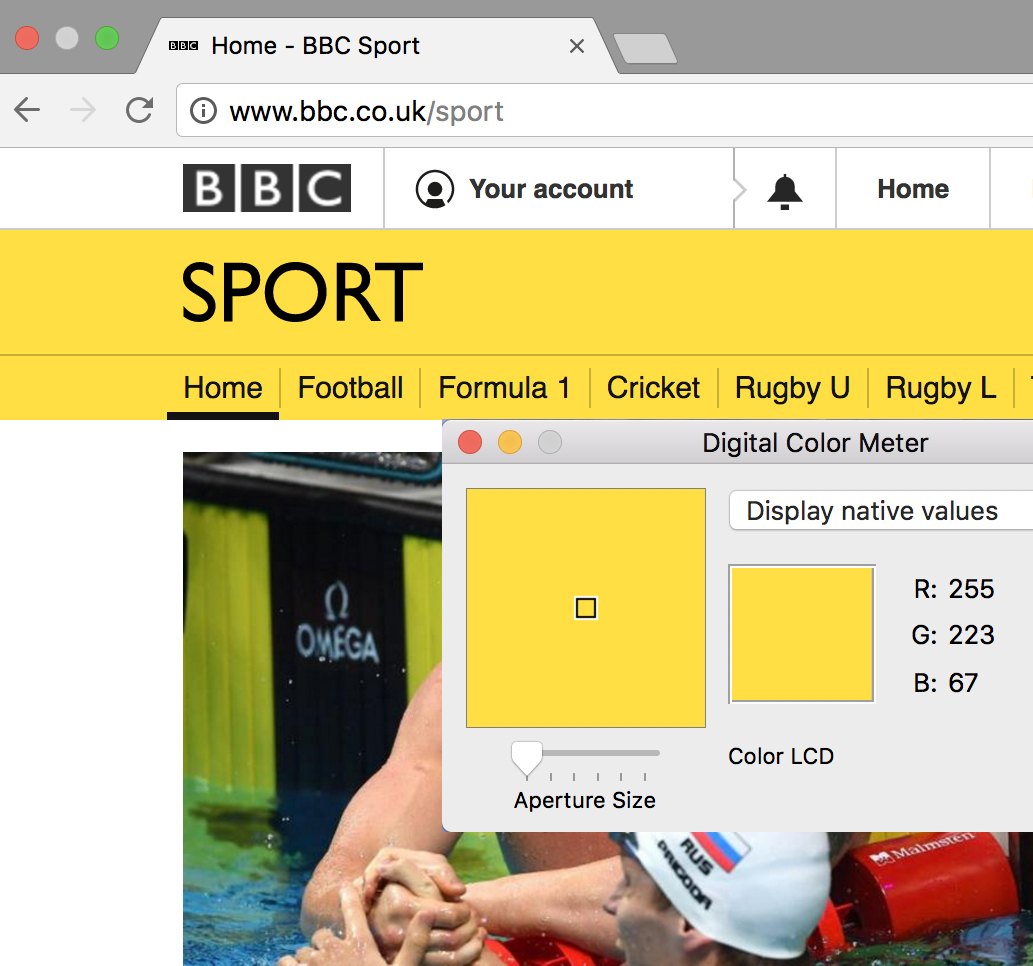Click the G: 223 value
This screenshot has width=1033, height=966.
tap(953, 635)
